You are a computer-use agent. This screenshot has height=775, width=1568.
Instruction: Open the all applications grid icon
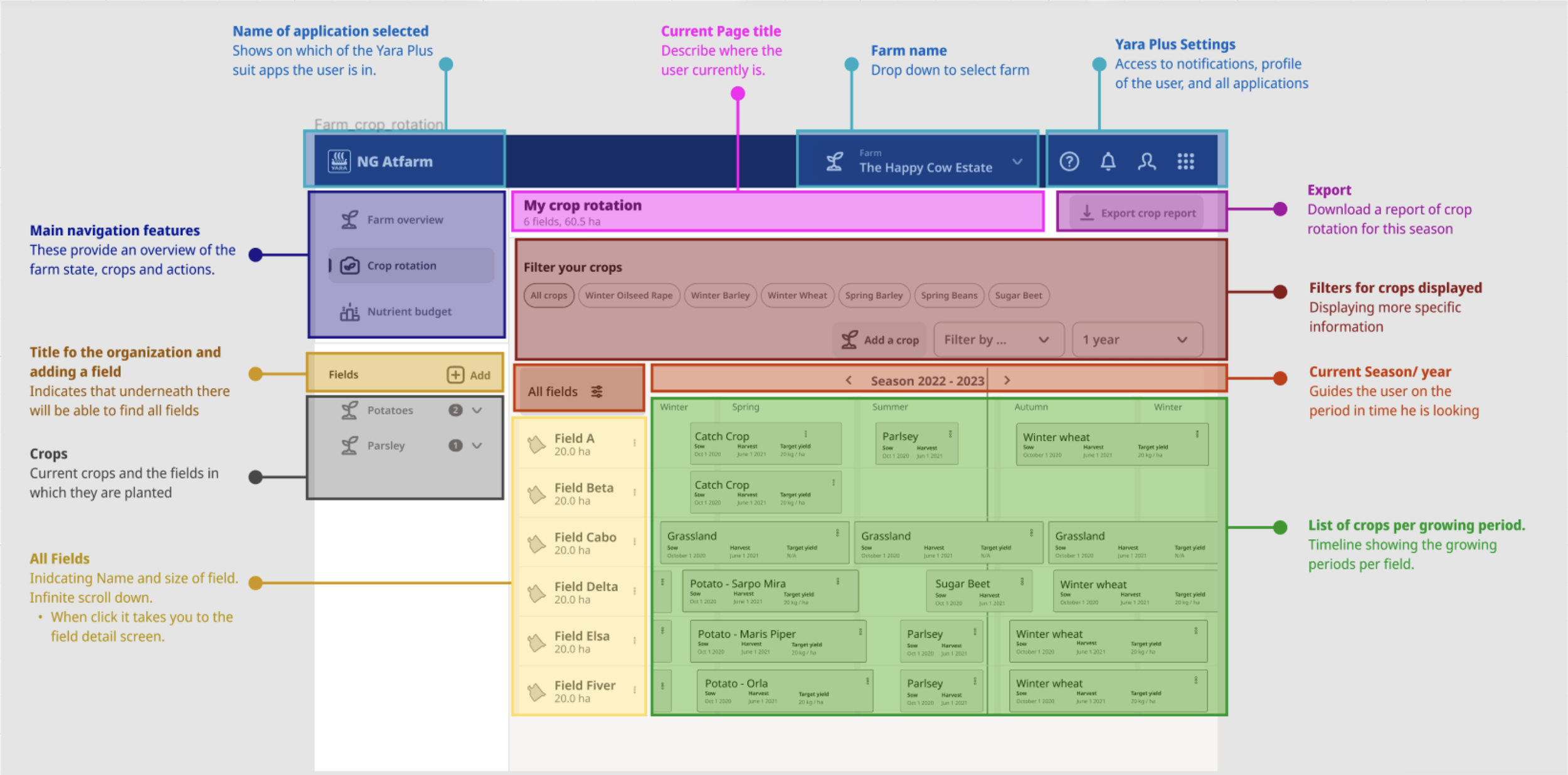[1185, 162]
